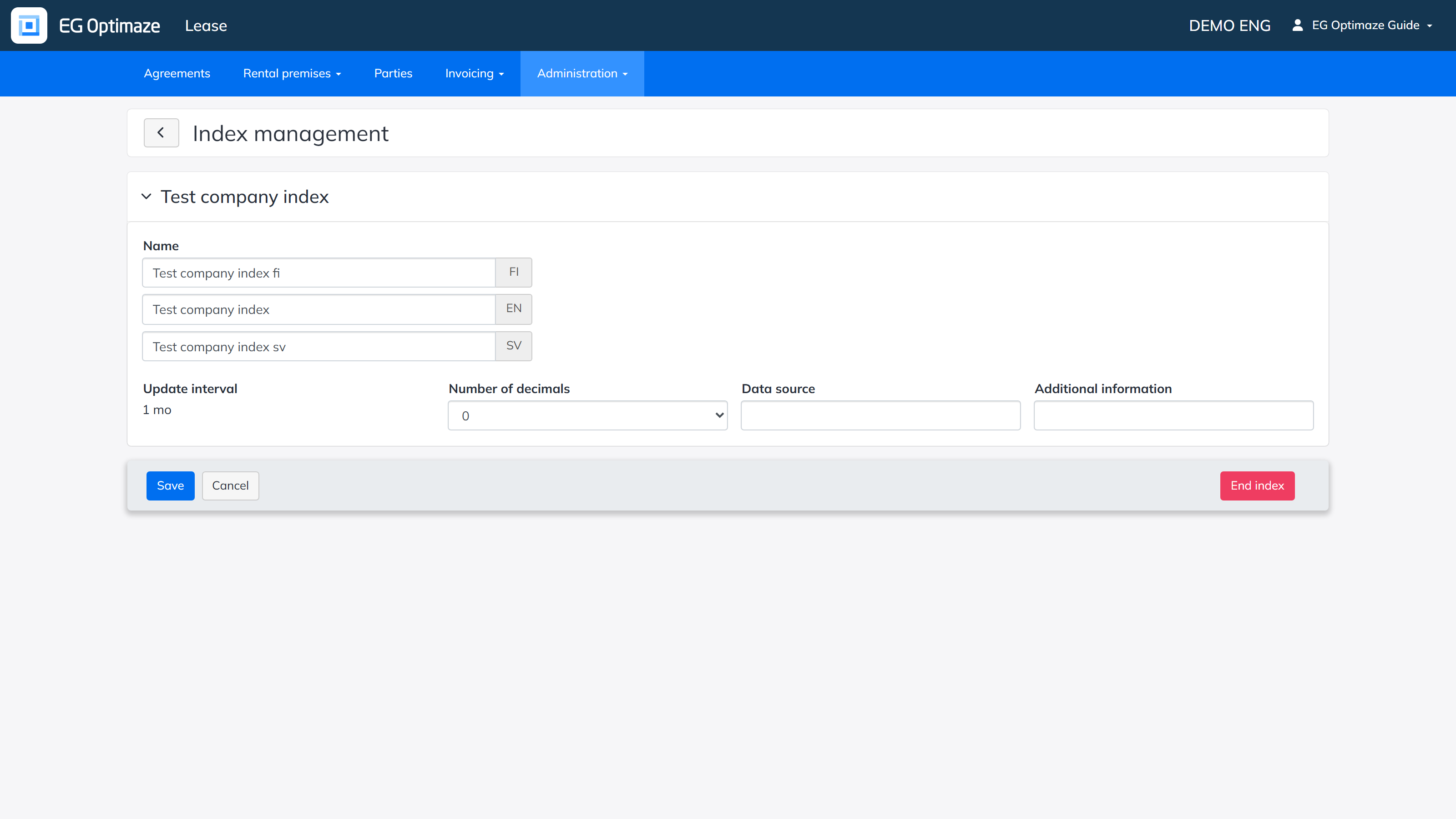Focus the FI name input field

click(319, 273)
